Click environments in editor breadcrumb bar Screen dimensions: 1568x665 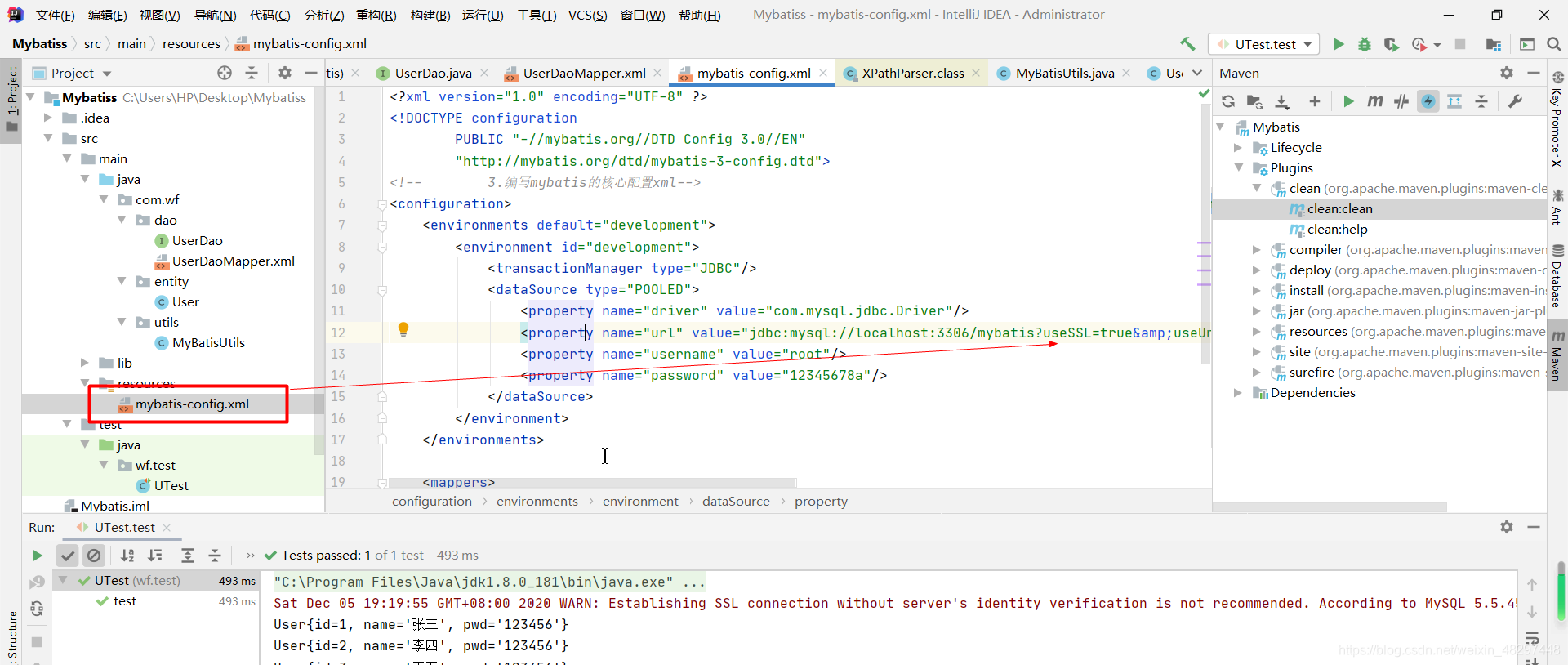click(537, 502)
